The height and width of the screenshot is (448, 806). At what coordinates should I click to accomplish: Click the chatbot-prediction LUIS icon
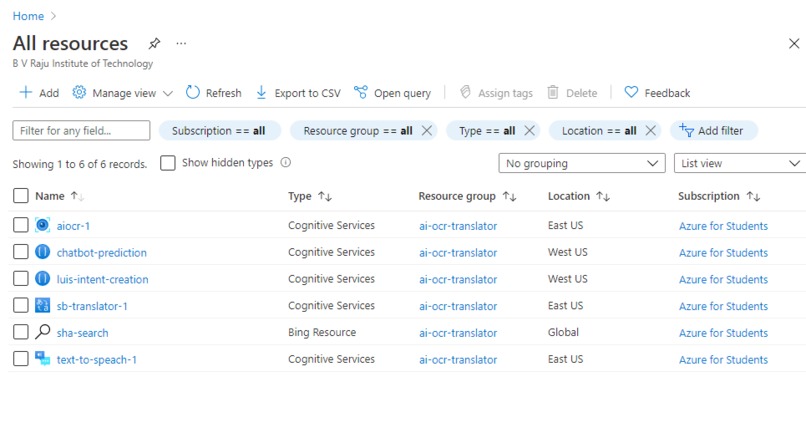click(43, 251)
